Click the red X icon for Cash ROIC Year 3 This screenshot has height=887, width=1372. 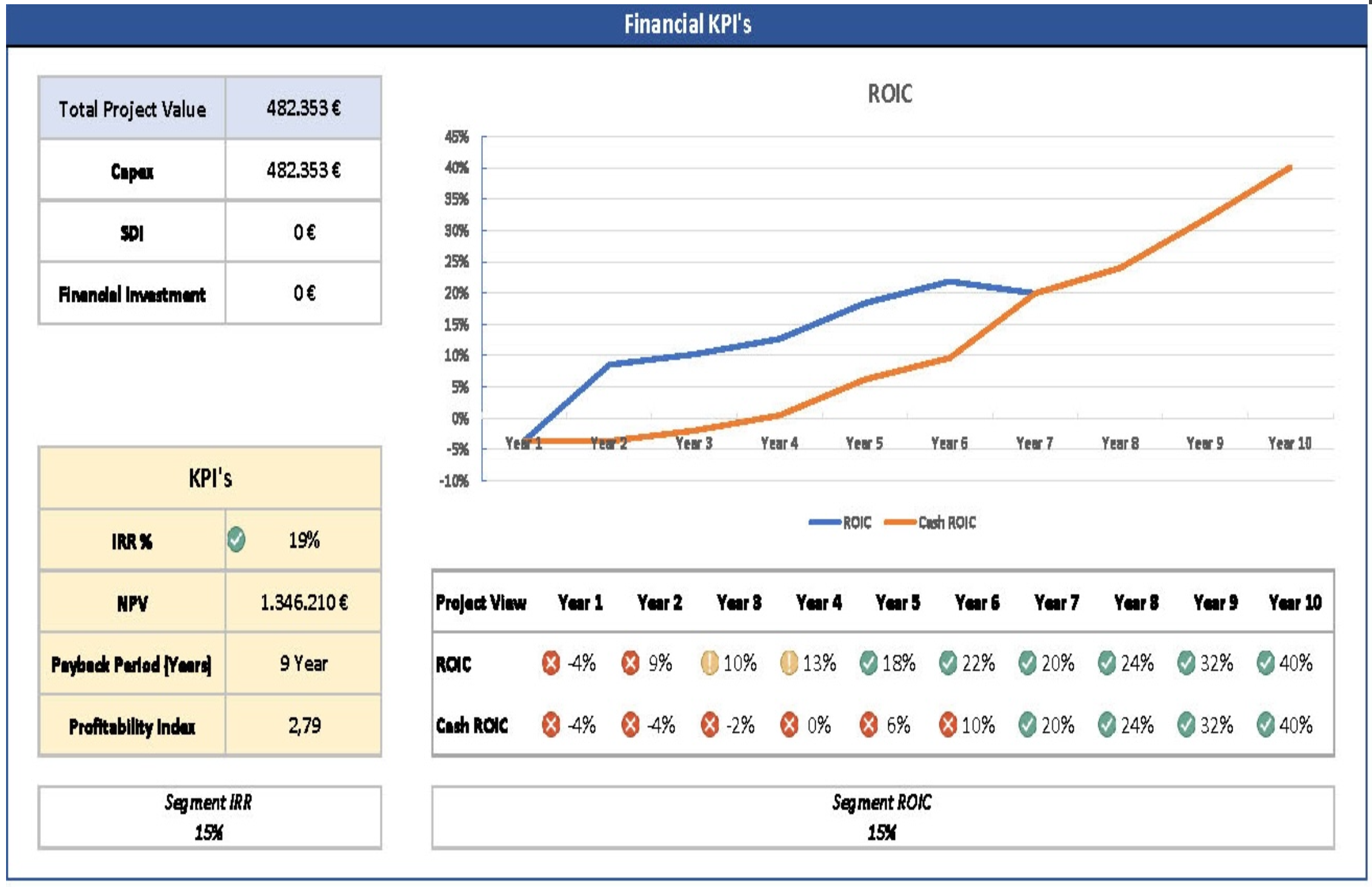[709, 725]
